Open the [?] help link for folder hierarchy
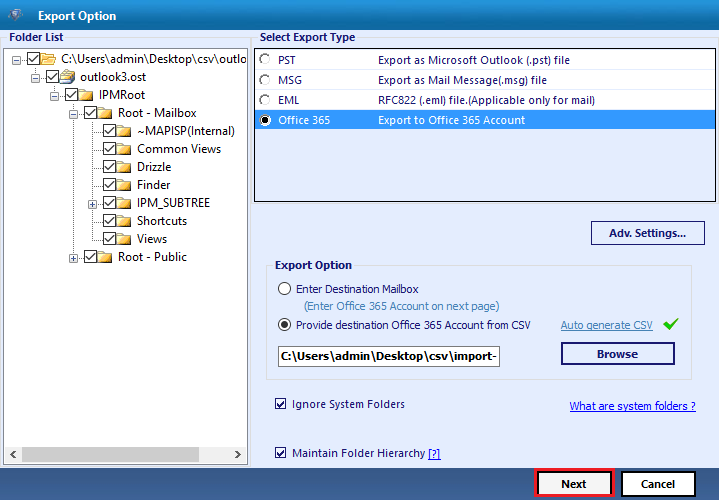This screenshot has height=500, width=719. point(434,454)
